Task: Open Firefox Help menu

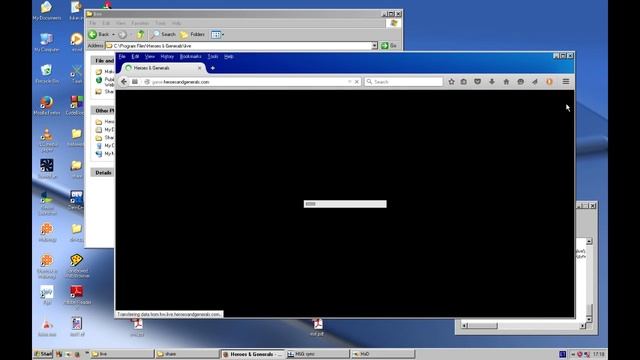Action: (229, 56)
